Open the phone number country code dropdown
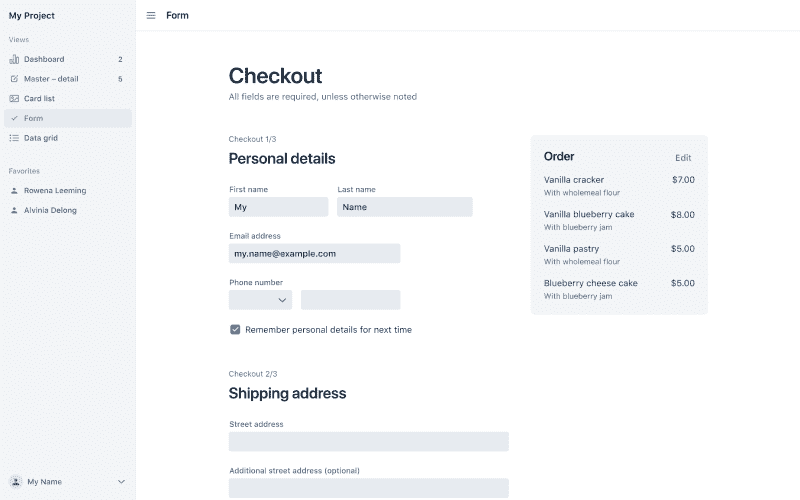 point(260,300)
